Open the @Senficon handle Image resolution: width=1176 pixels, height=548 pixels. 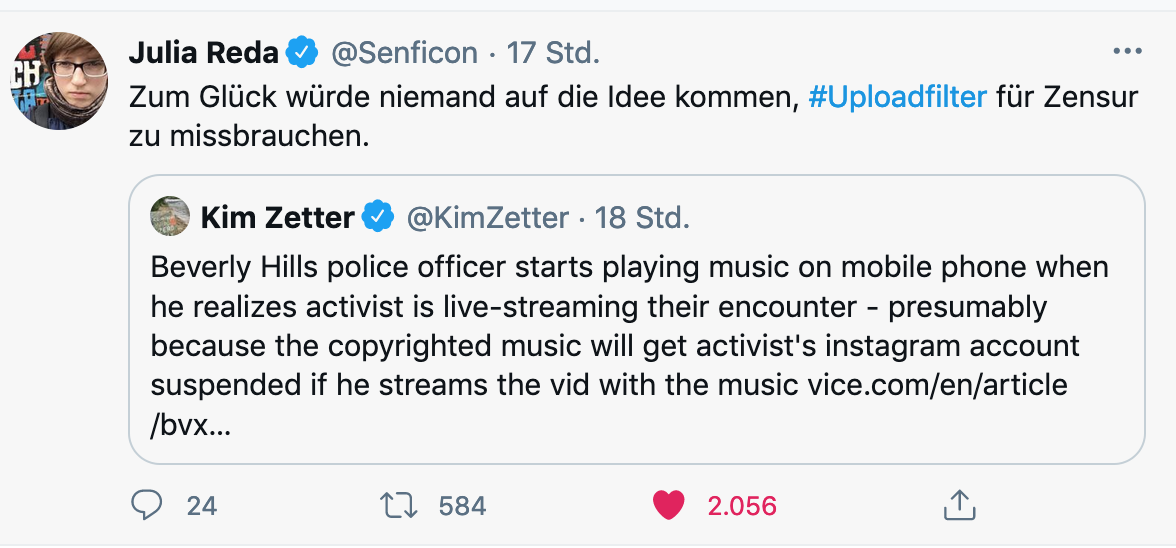pyautogui.click(x=404, y=53)
